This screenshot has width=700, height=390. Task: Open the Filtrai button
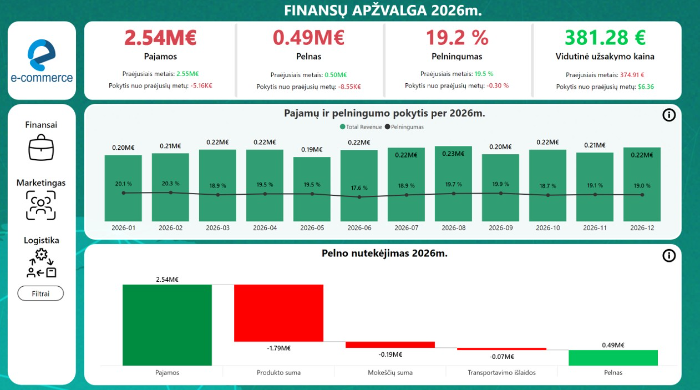tap(41, 294)
